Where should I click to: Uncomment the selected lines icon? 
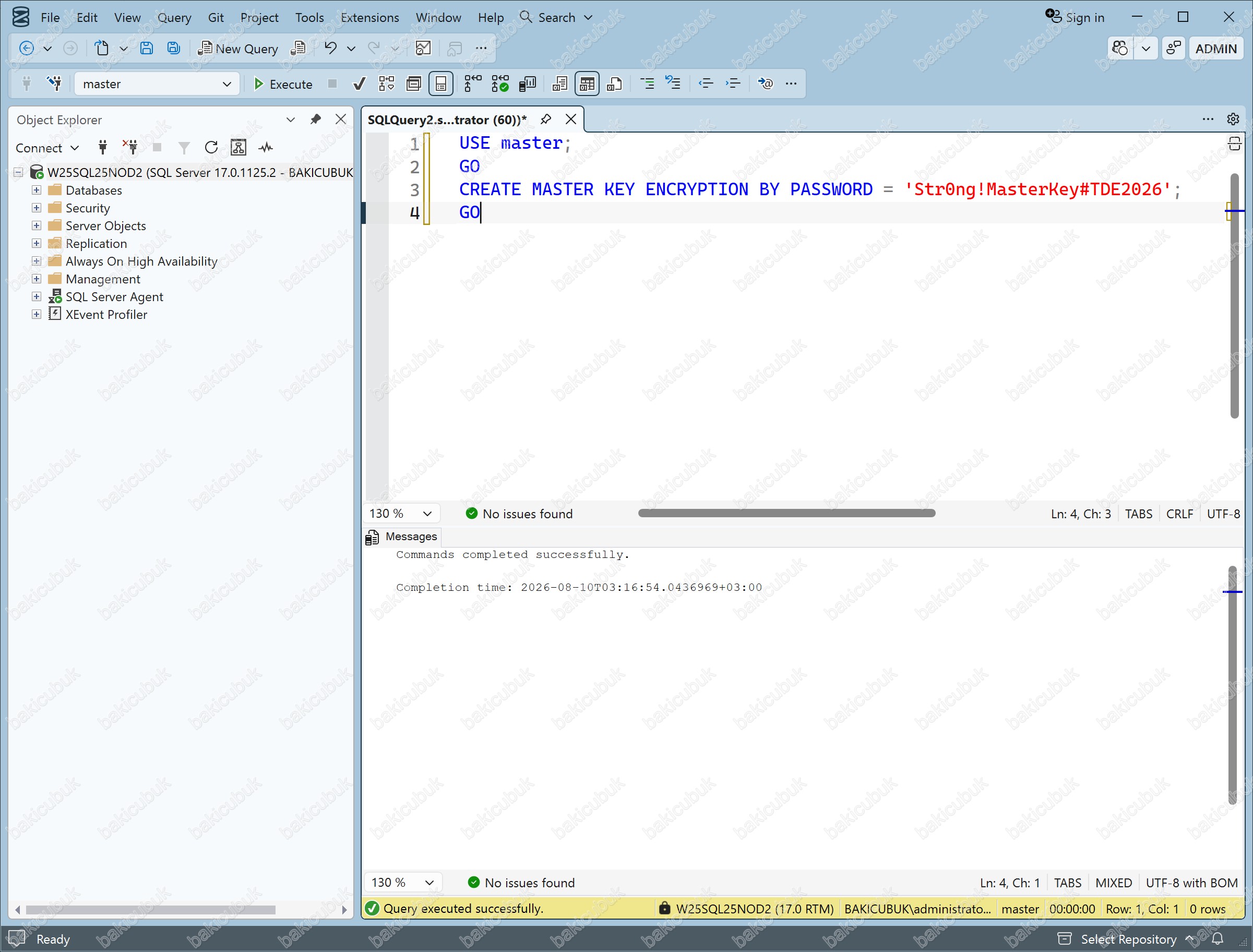coord(674,84)
